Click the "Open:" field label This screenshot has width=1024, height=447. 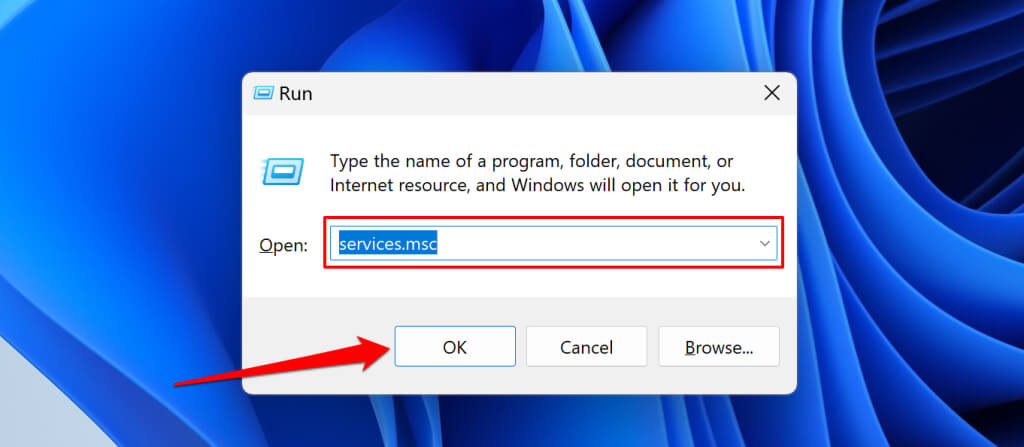(x=283, y=245)
